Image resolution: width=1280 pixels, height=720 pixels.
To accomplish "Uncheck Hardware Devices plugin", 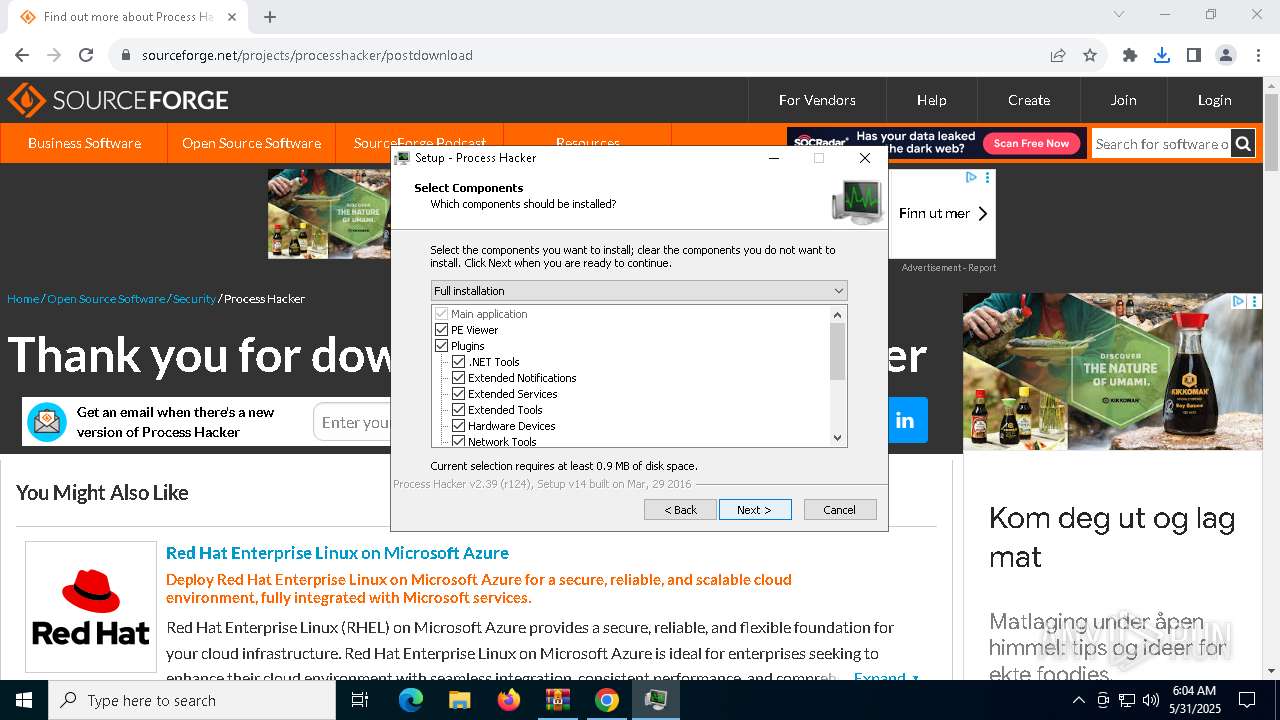I will coord(459,426).
